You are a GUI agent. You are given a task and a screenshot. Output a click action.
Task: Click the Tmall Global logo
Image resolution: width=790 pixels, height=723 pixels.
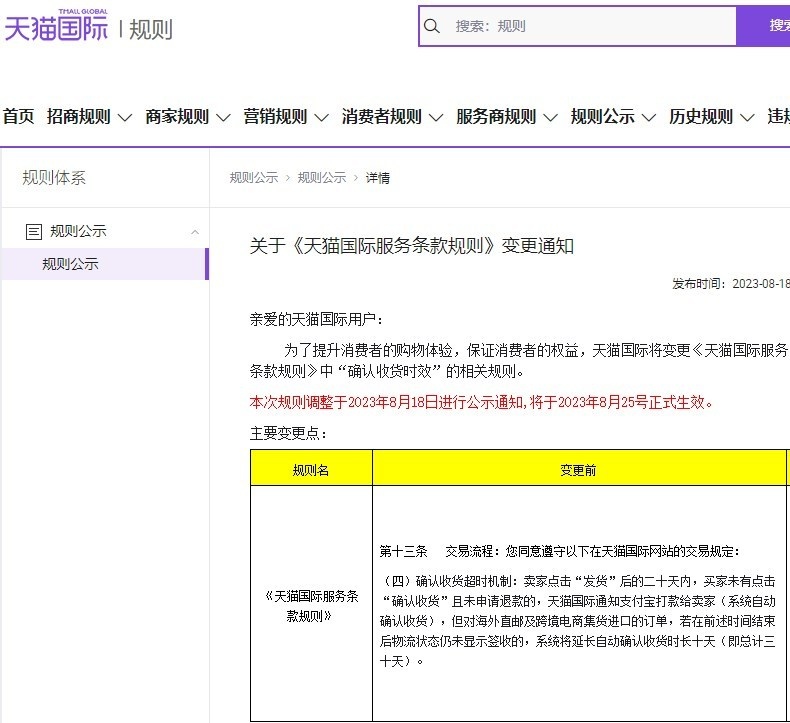[56, 25]
